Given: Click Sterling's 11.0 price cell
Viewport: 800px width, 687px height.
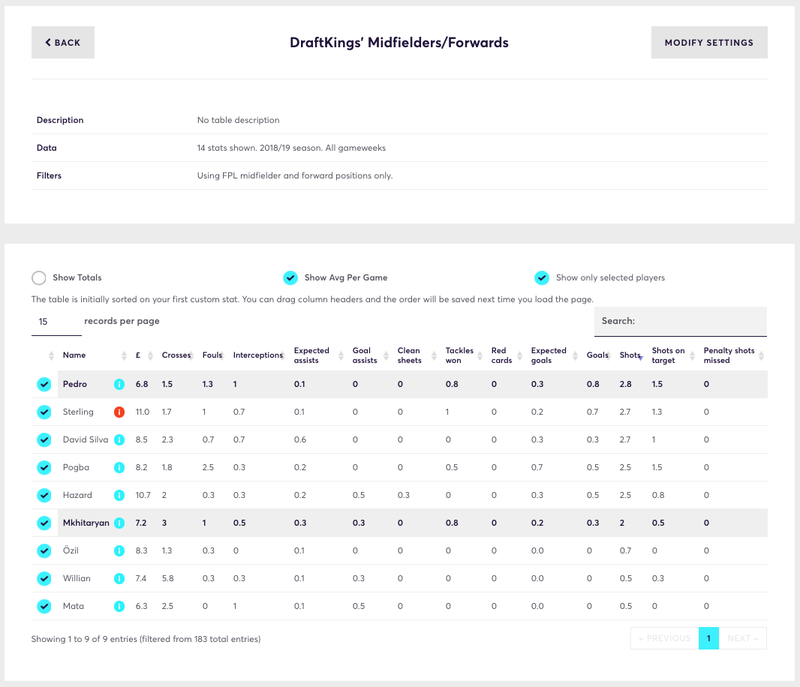Looking at the screenshot, I should (x=142, y=412).
